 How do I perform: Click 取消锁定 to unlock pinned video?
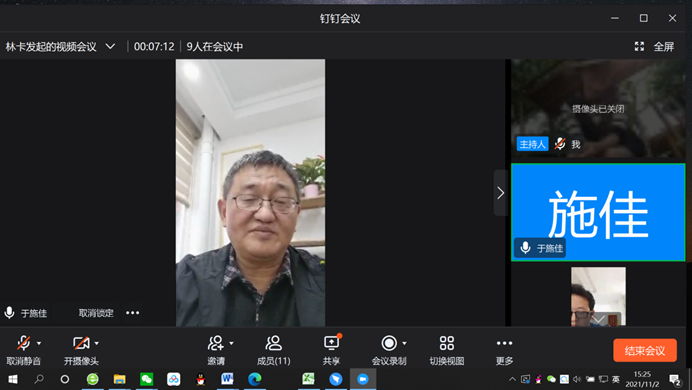click(96, 313)
